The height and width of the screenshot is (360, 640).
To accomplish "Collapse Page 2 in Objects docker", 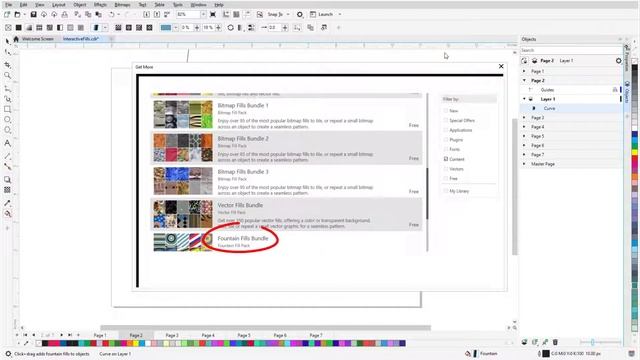I will 524,80.
